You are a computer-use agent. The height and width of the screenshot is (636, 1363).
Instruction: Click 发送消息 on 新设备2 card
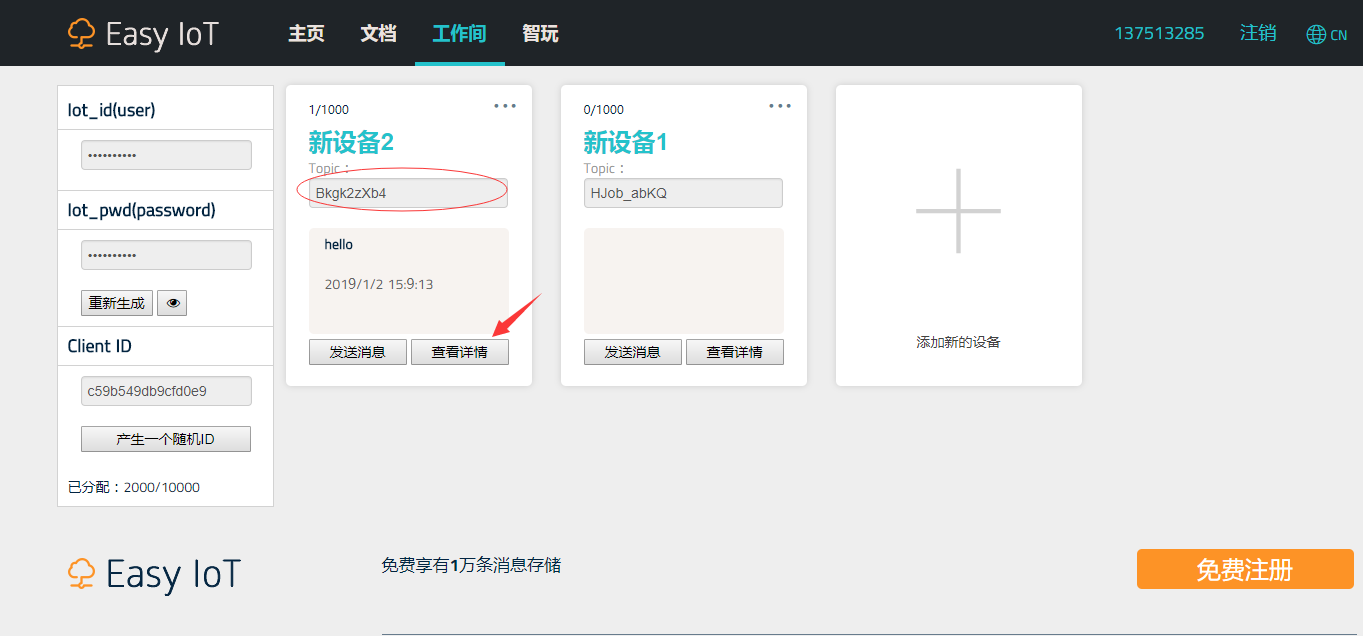point(358,352)
